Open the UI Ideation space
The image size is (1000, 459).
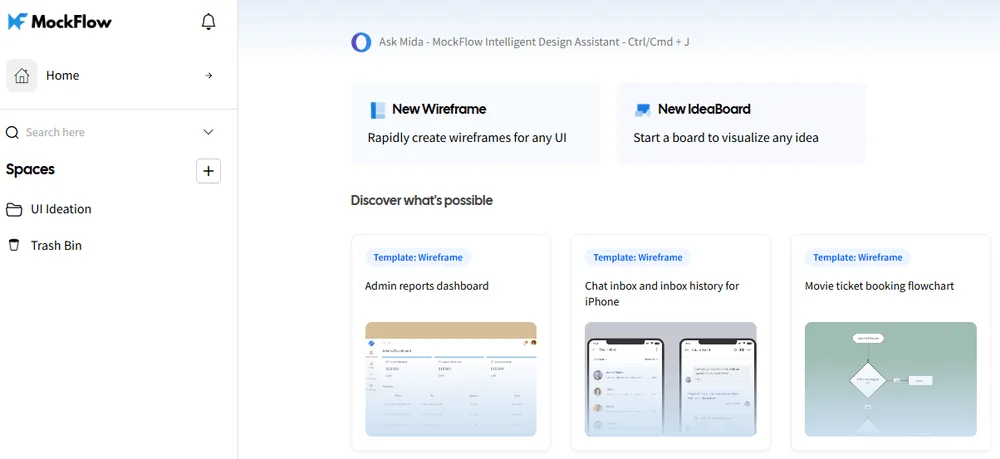(x=61, y=209)
